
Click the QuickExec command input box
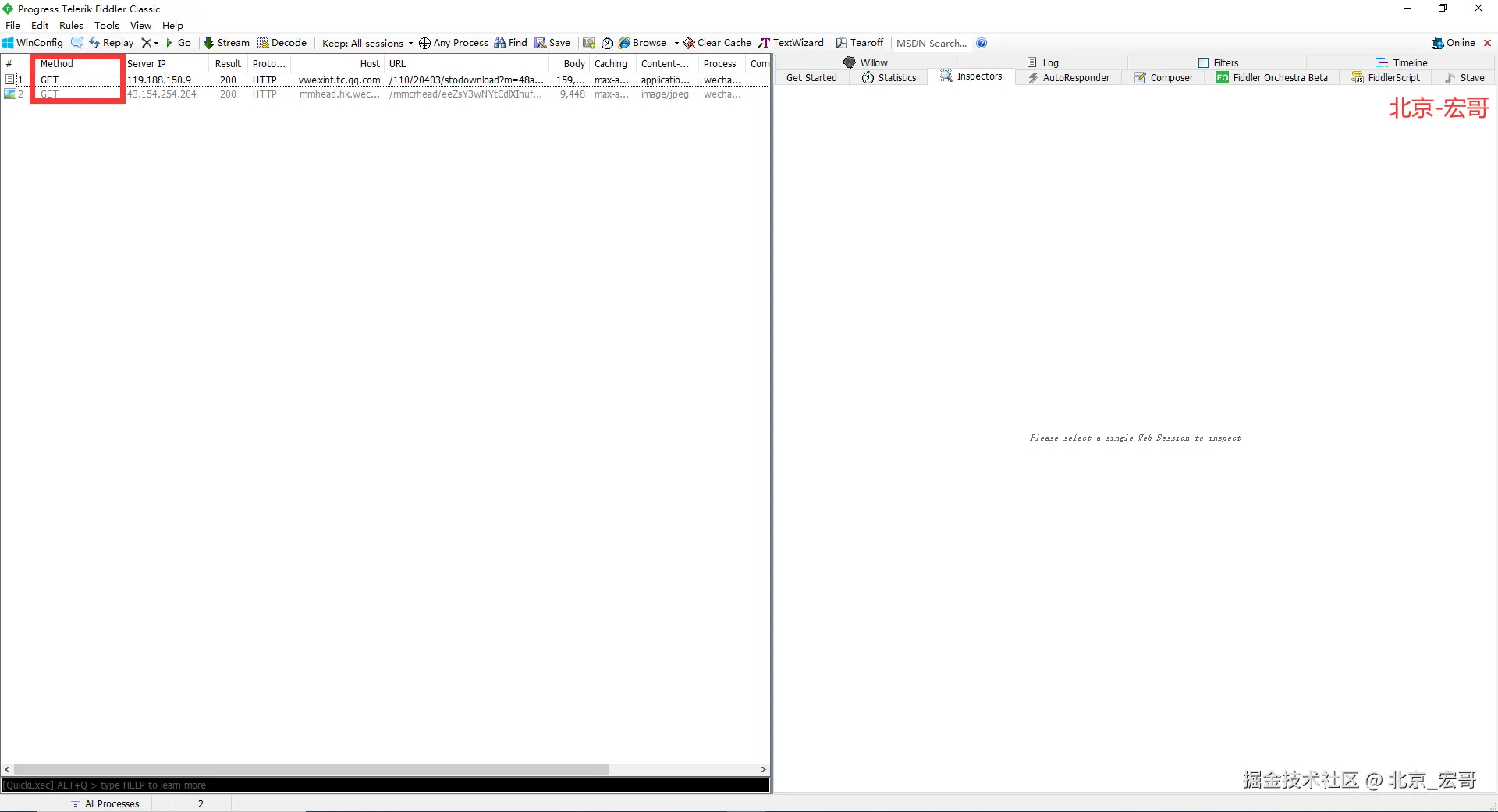[x=385, y=785]
